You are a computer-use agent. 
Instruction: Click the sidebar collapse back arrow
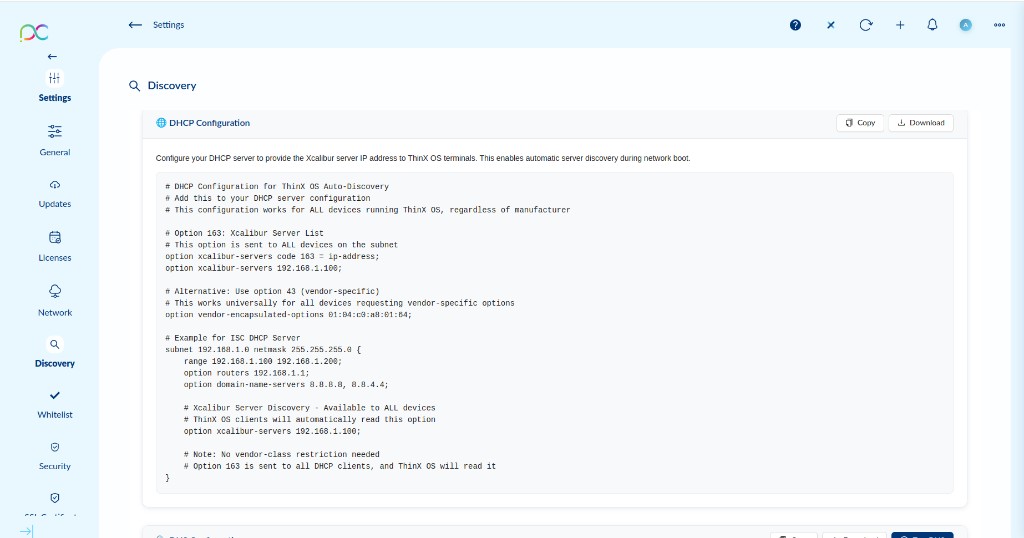point(52,57)
